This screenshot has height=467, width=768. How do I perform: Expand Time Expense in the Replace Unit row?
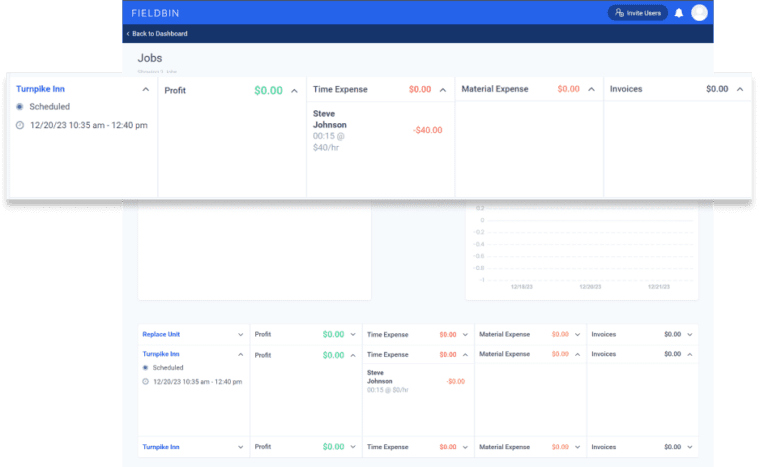pos(464,334)
